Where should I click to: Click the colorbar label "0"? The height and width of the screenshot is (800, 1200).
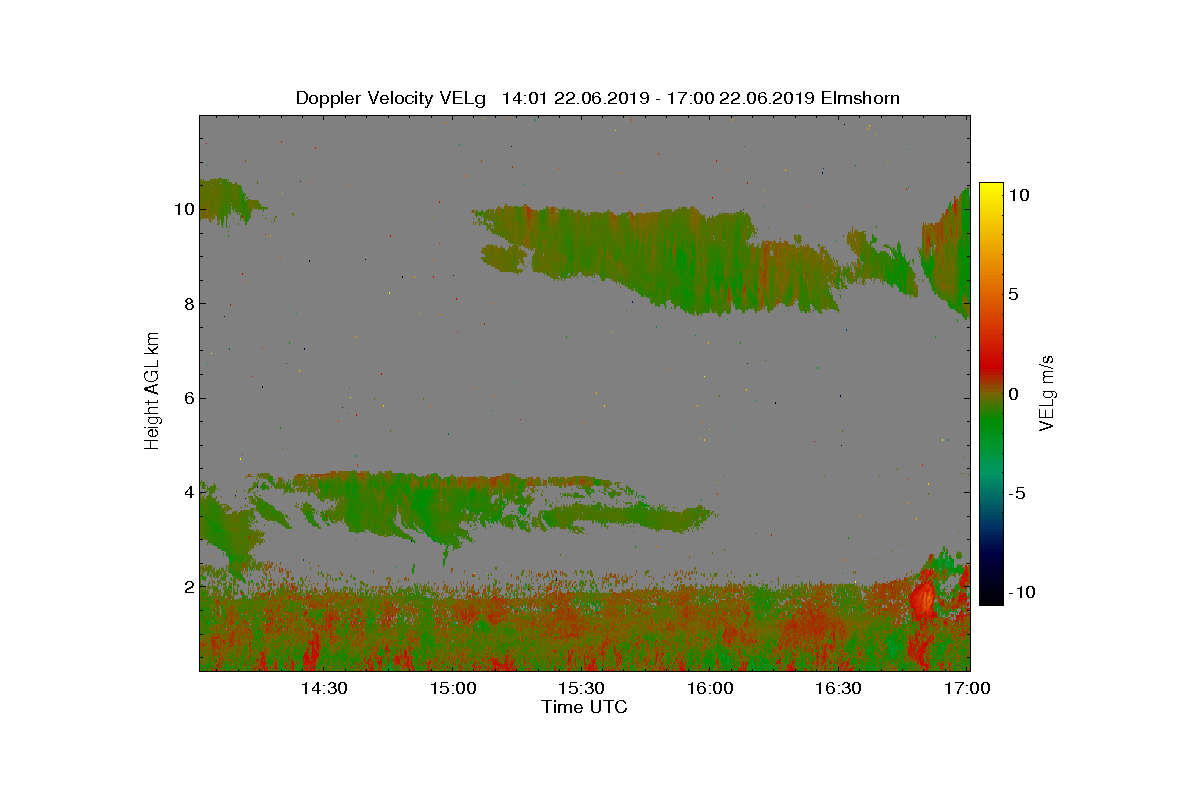1013,394
